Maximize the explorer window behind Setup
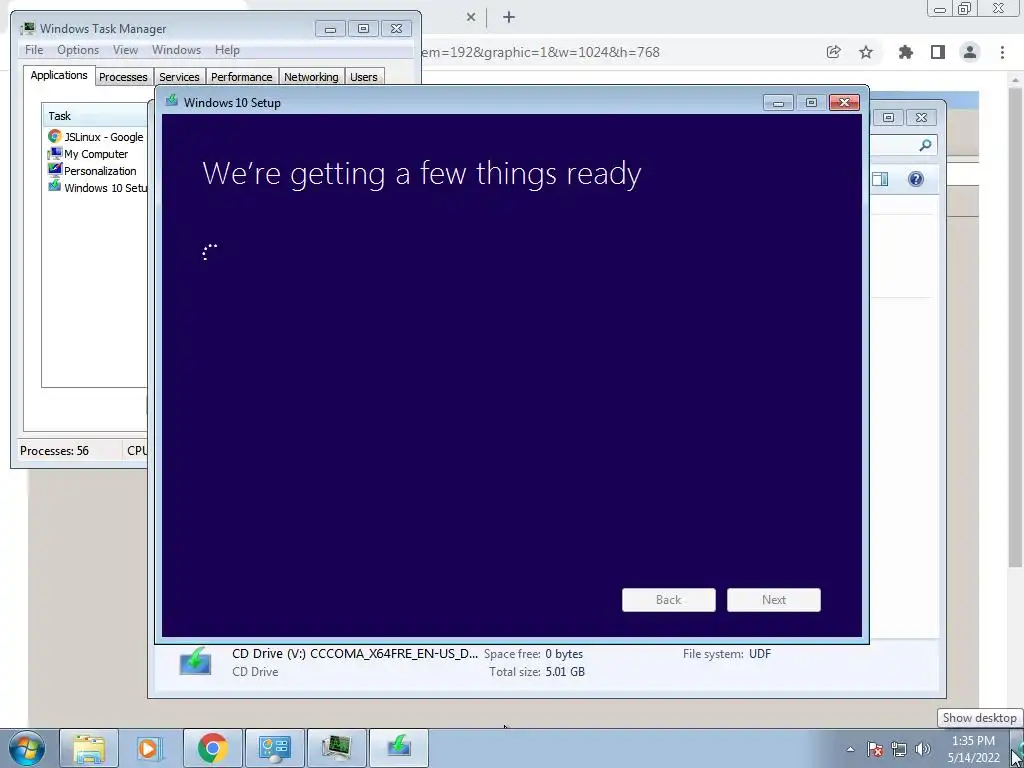 tap(888, 118)
